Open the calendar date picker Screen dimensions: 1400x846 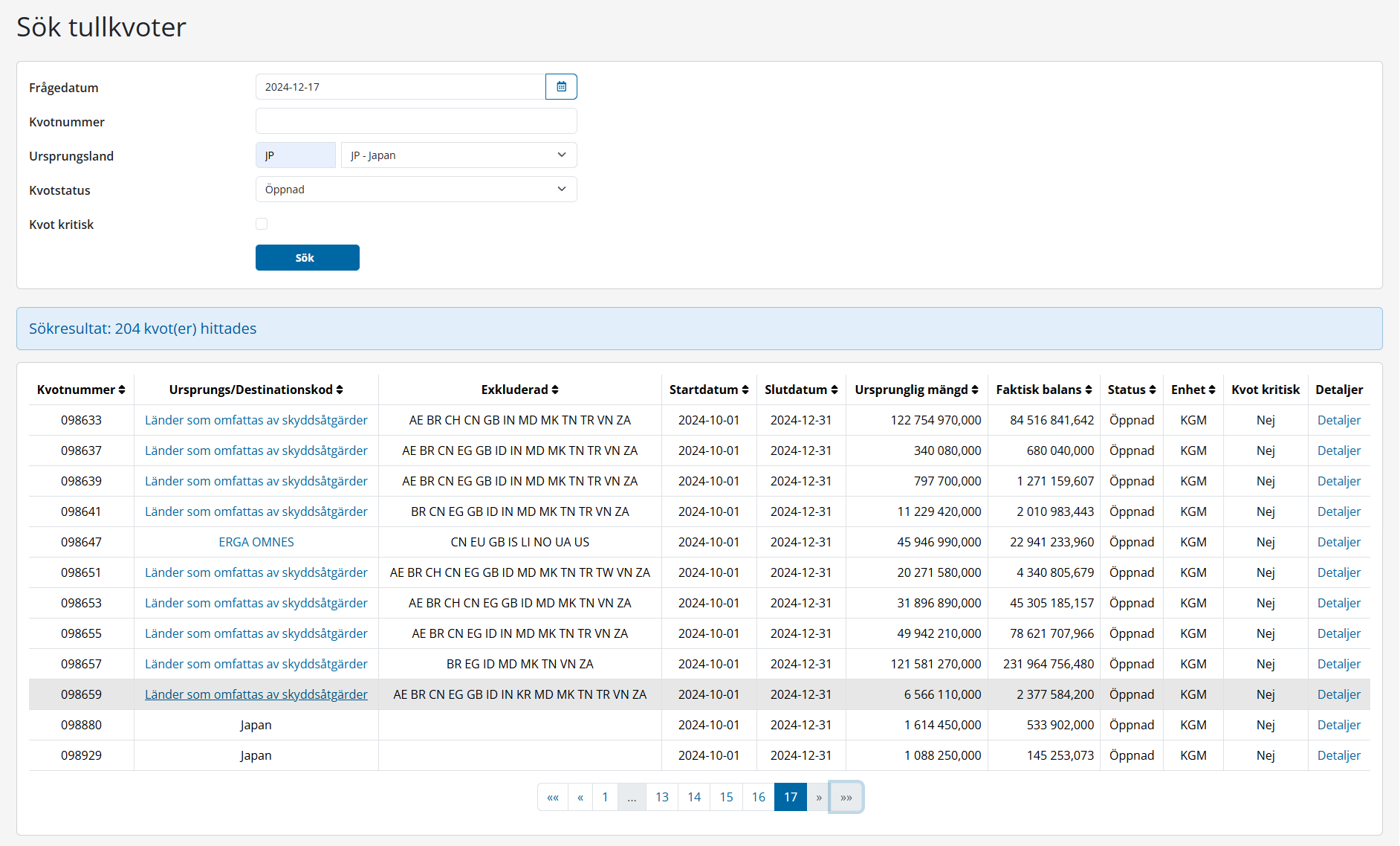click(x=561, y=87)
